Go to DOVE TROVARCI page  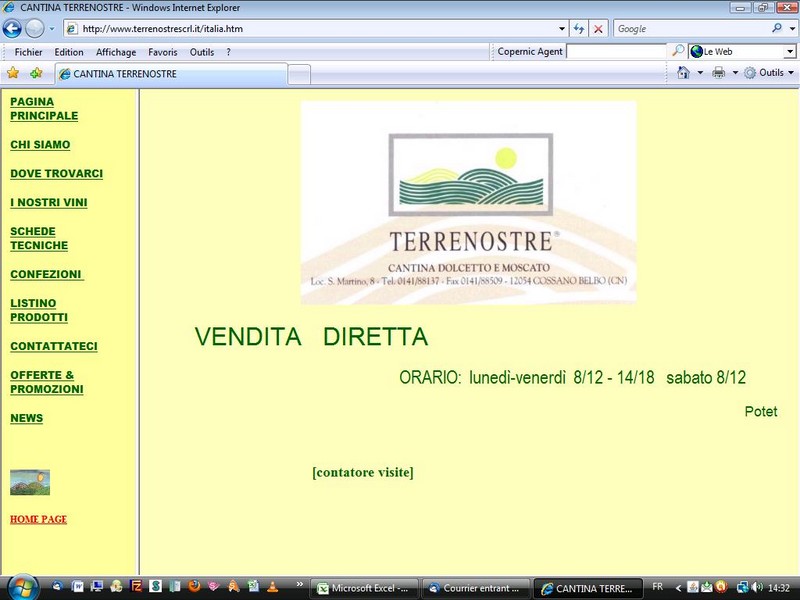coord(57,173)
